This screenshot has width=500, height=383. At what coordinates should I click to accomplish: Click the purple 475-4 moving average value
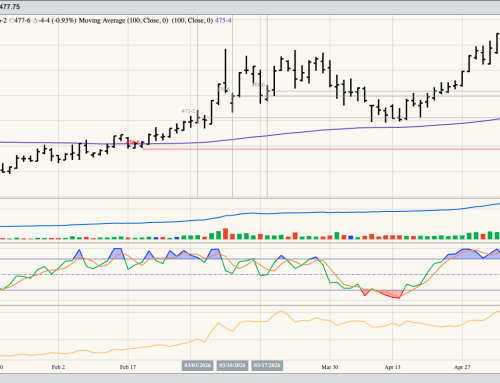point(223,20)
